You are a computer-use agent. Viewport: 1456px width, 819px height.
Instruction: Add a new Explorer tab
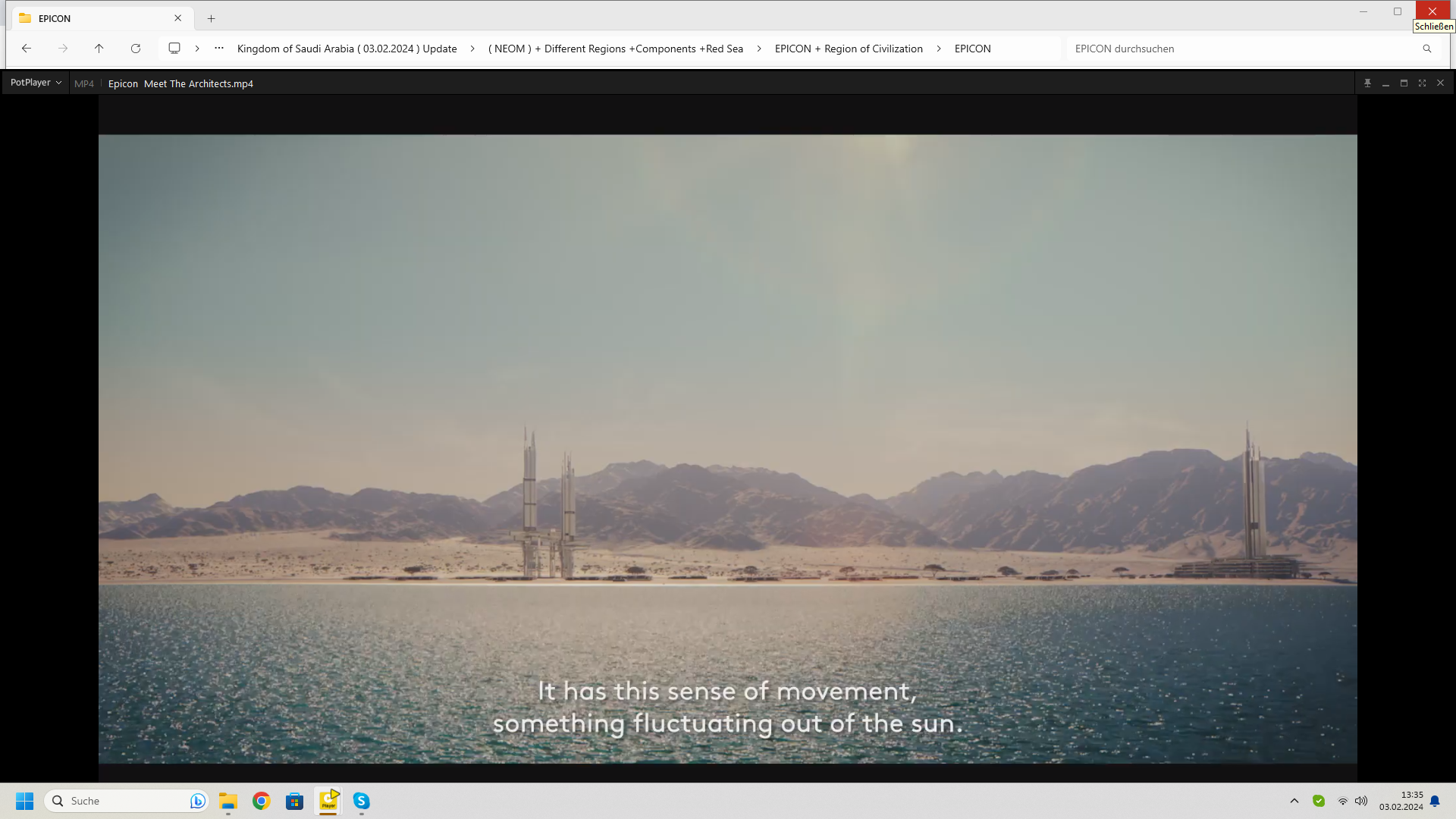click(x=212, y=18)
